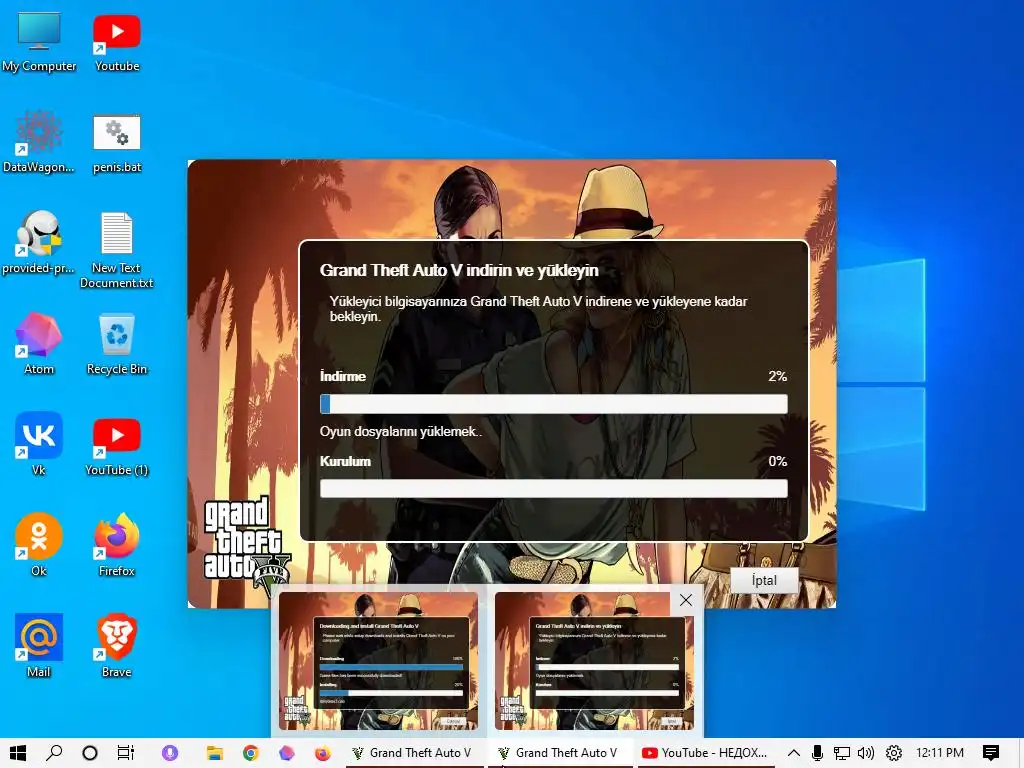
Task: Select the provided-pr... desktop shortcut
Action: click(39, 242)
